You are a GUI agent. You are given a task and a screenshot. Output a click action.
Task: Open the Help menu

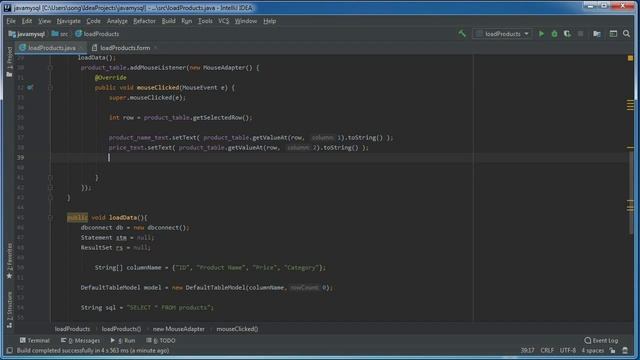tap(269, 21)
